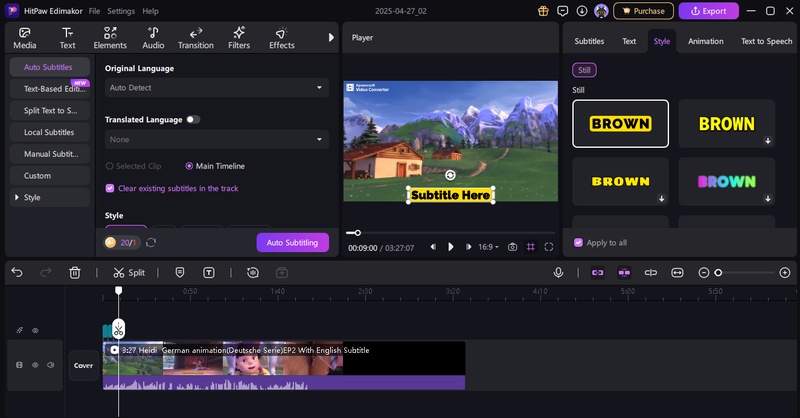This screenshot has width=800, height=418.
Task: Select the Selected Clip radio button
Action: point(109,166)
